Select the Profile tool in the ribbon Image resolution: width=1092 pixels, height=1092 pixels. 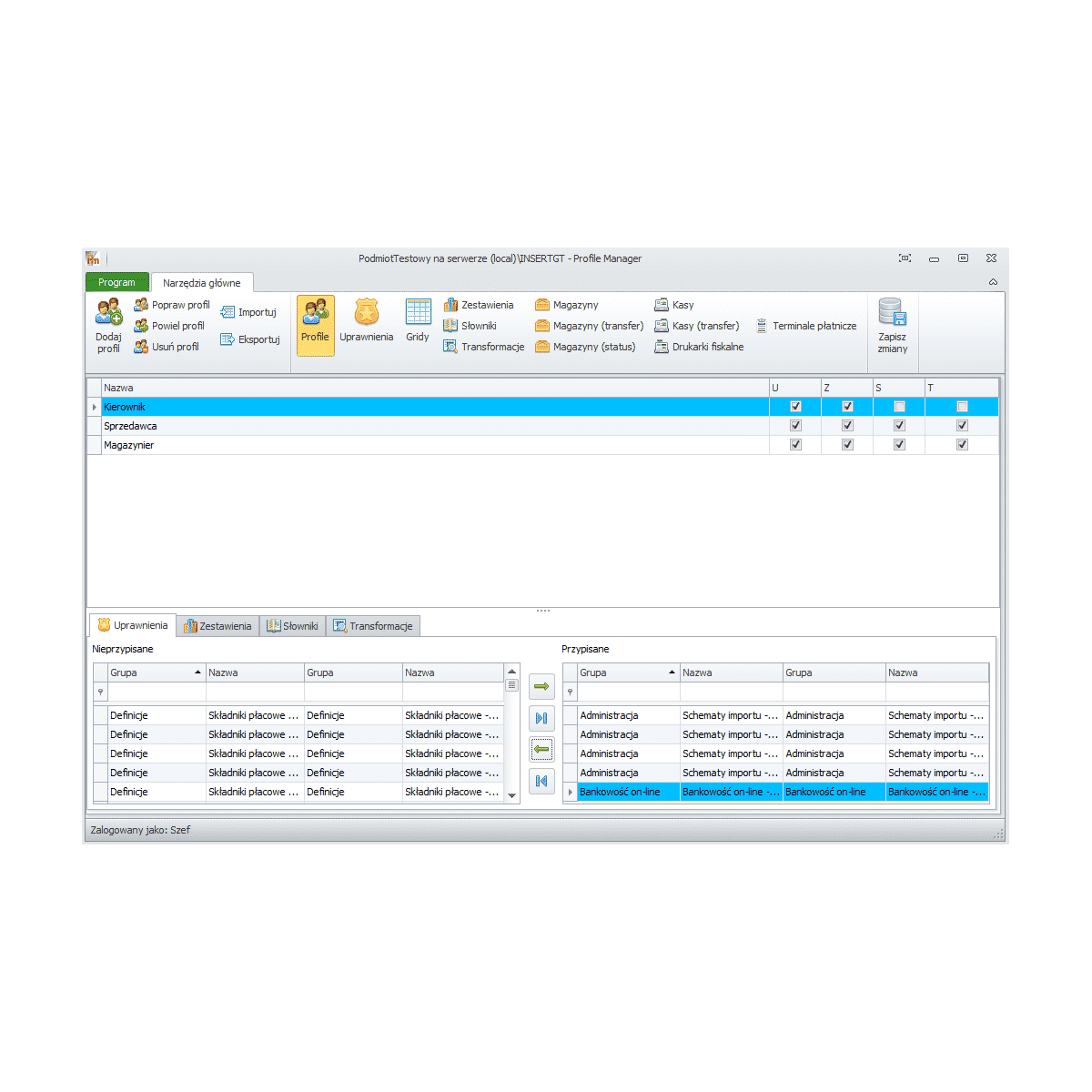[x=315, y=325]
